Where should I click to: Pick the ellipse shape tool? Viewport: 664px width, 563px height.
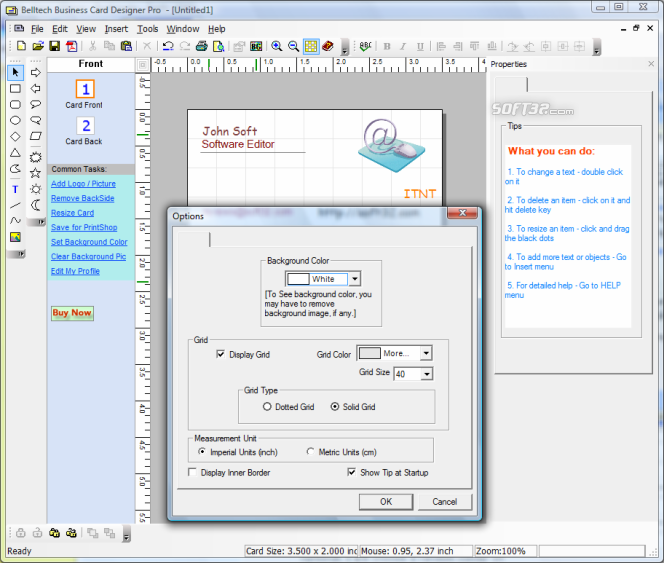tap(15, 120)
